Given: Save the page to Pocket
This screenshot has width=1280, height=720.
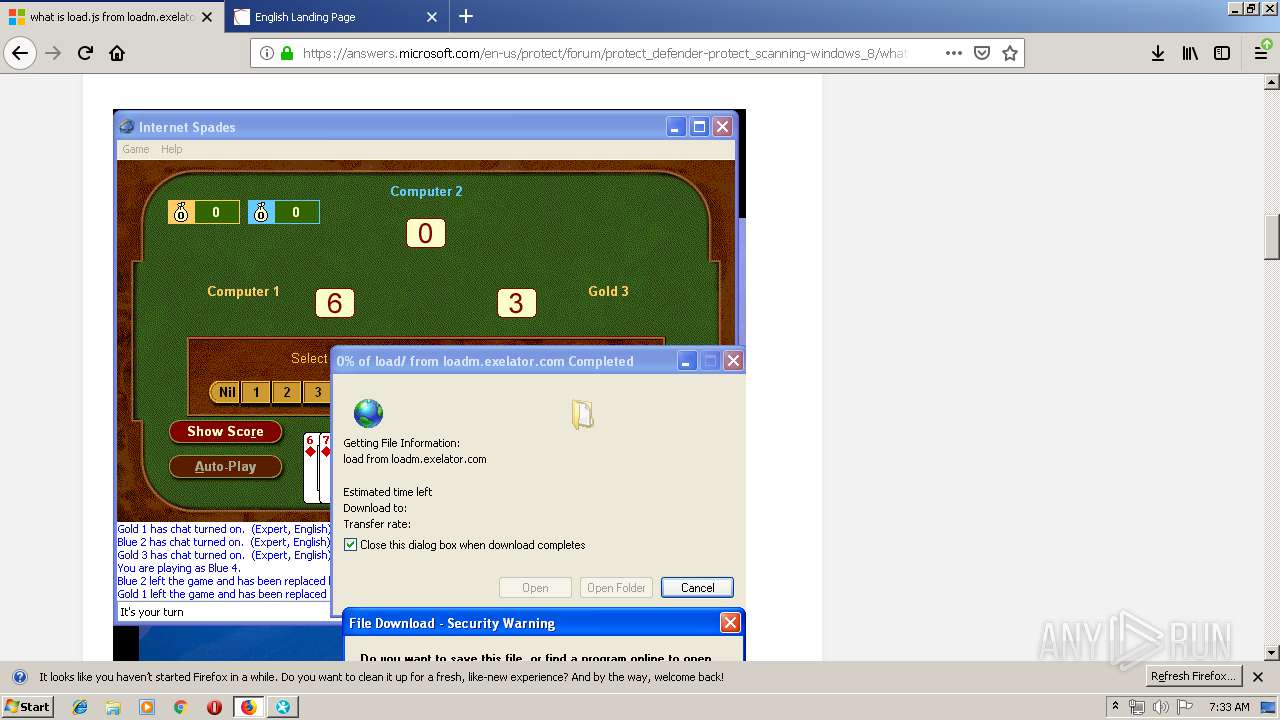Looking at the screenshot, I should 982,53.
